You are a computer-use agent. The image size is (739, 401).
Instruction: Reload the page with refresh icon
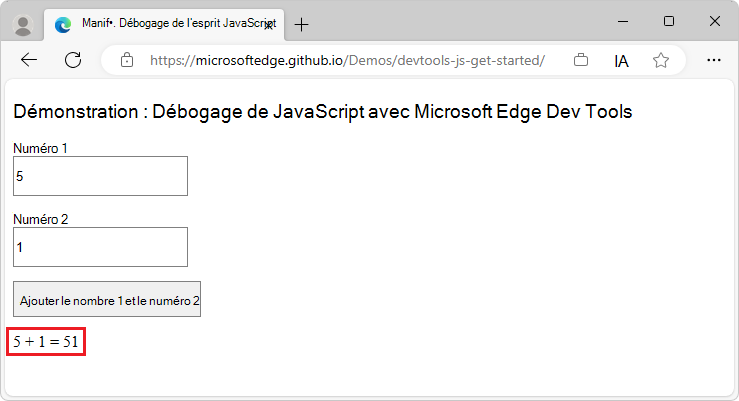73,60
